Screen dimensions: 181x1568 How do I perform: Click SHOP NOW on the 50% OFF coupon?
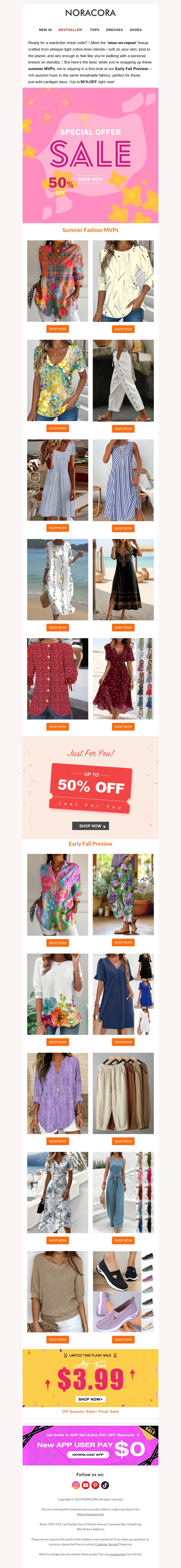(x=90, y=826)
